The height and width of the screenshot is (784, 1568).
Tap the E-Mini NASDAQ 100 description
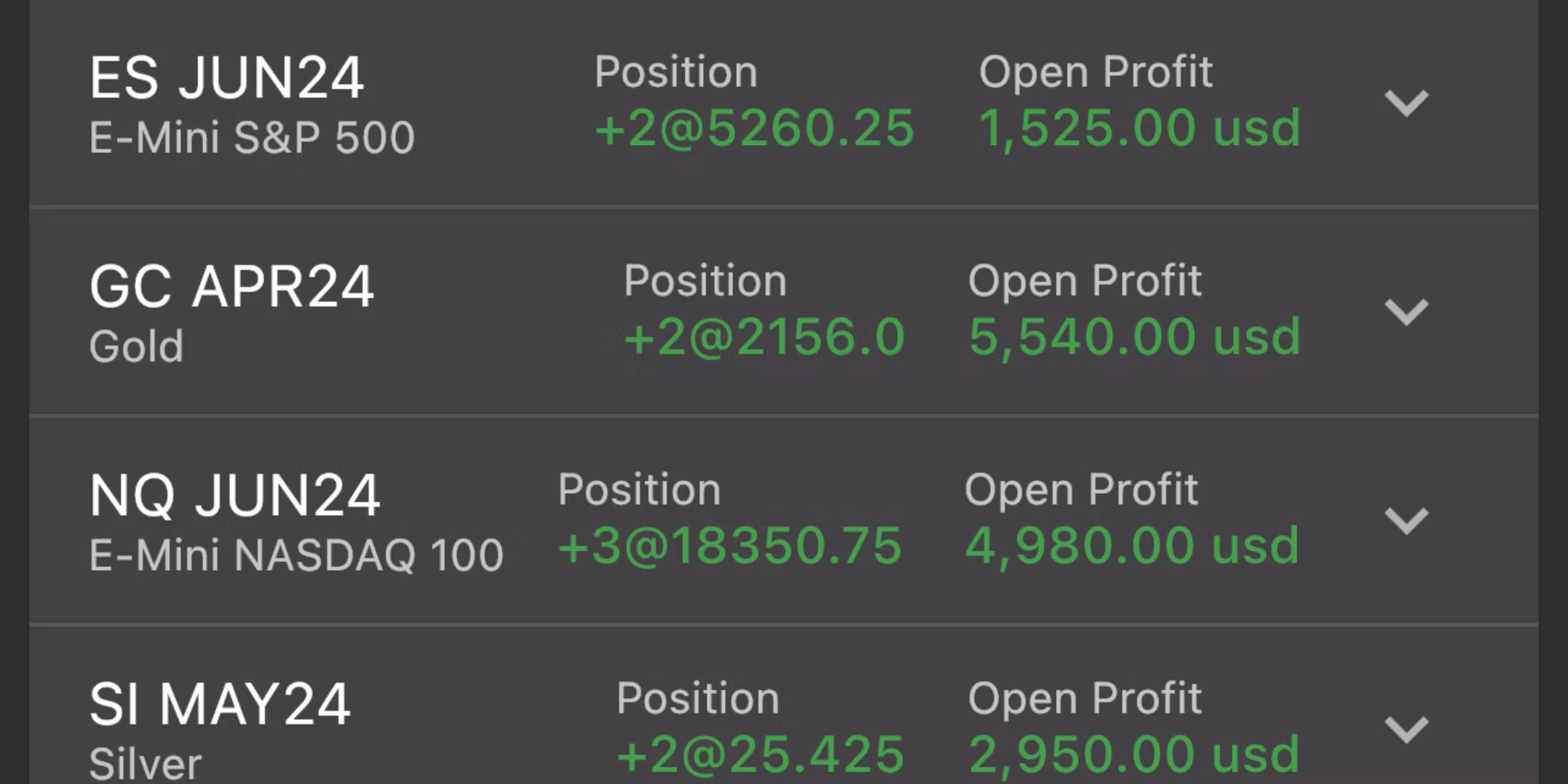(x=296, y=555)
